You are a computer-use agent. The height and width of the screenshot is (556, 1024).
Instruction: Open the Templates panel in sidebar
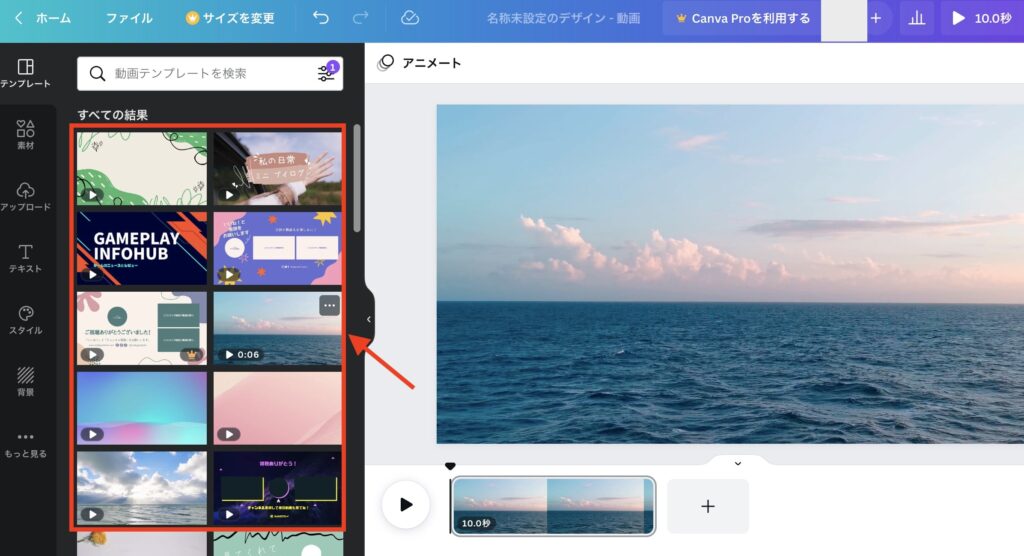coord(25,73)
